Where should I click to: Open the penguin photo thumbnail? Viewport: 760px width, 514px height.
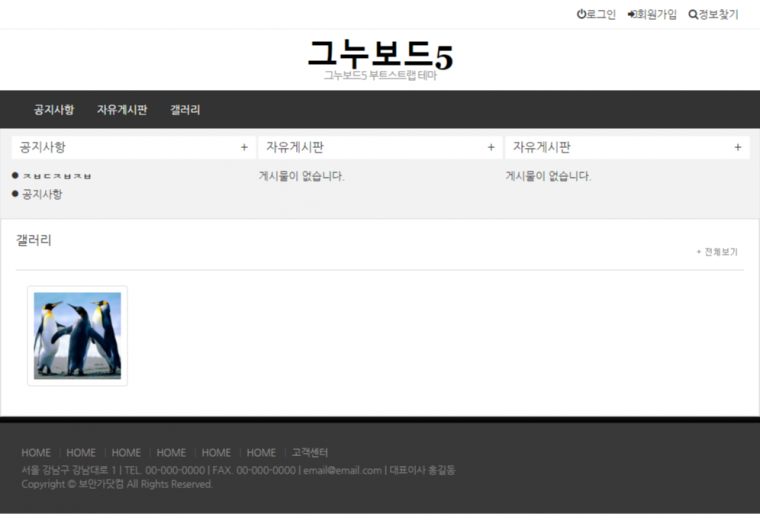pos(77,336)
